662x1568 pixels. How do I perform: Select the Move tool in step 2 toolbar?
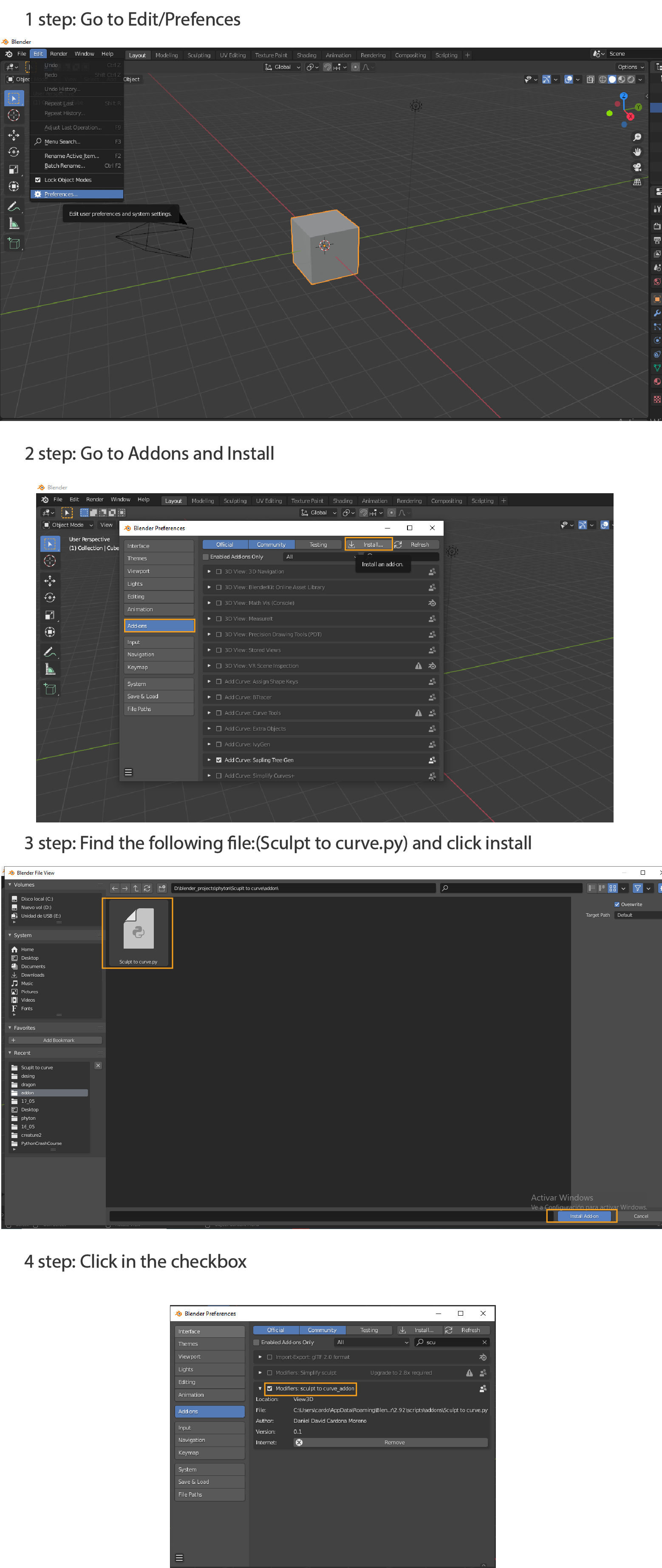50,581
